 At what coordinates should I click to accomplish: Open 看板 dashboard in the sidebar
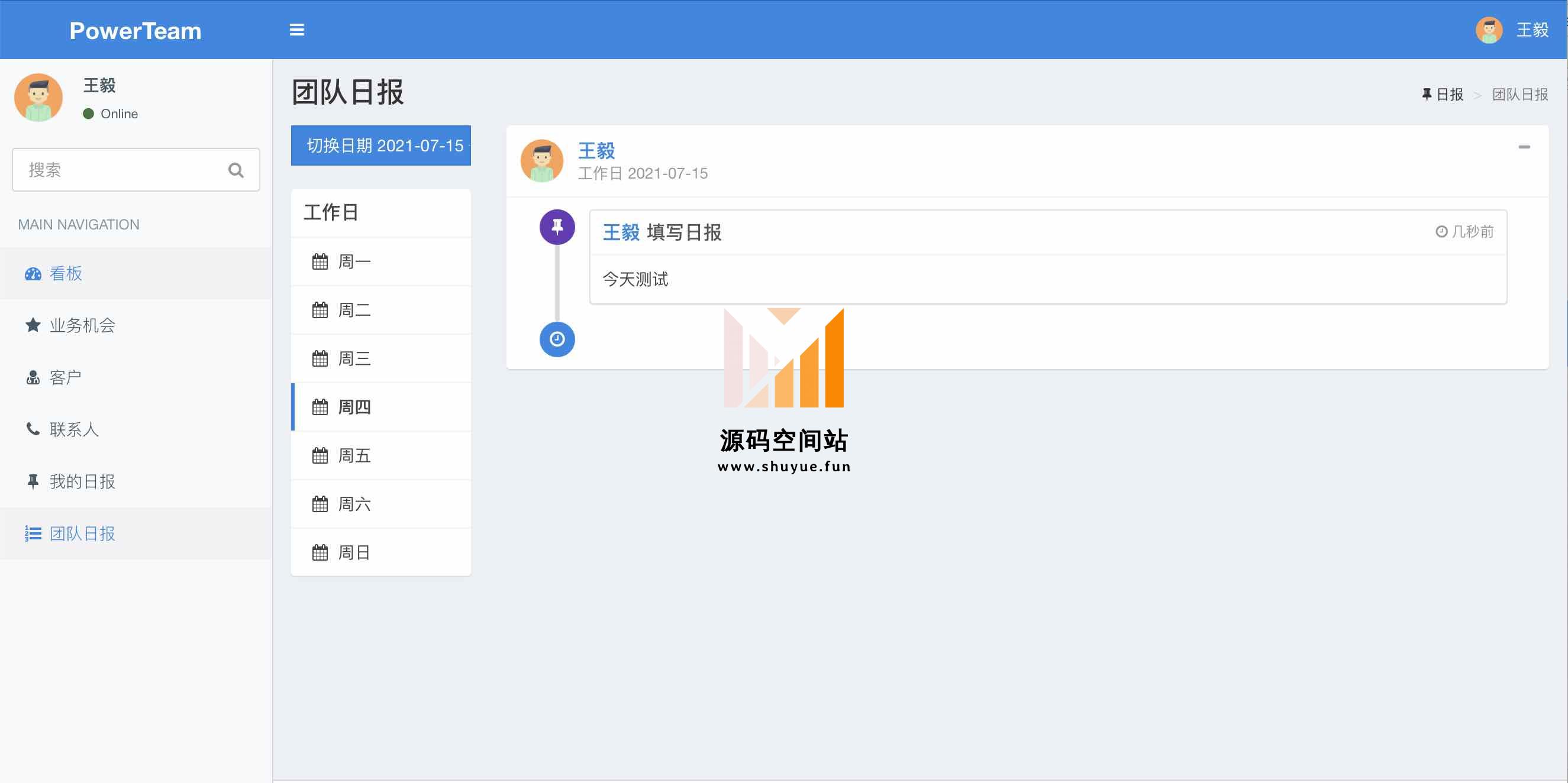click(135, 273)
